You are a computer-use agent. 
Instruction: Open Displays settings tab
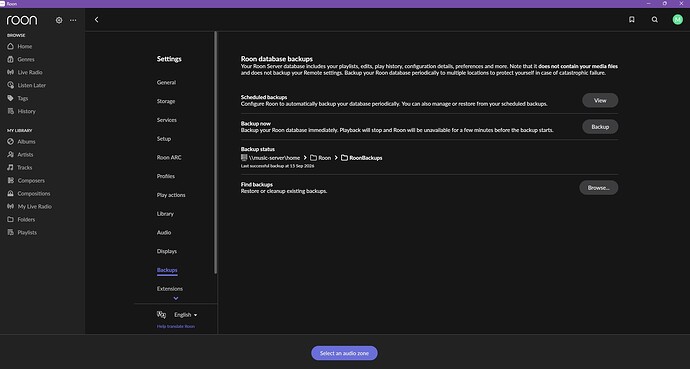(167, 252)
